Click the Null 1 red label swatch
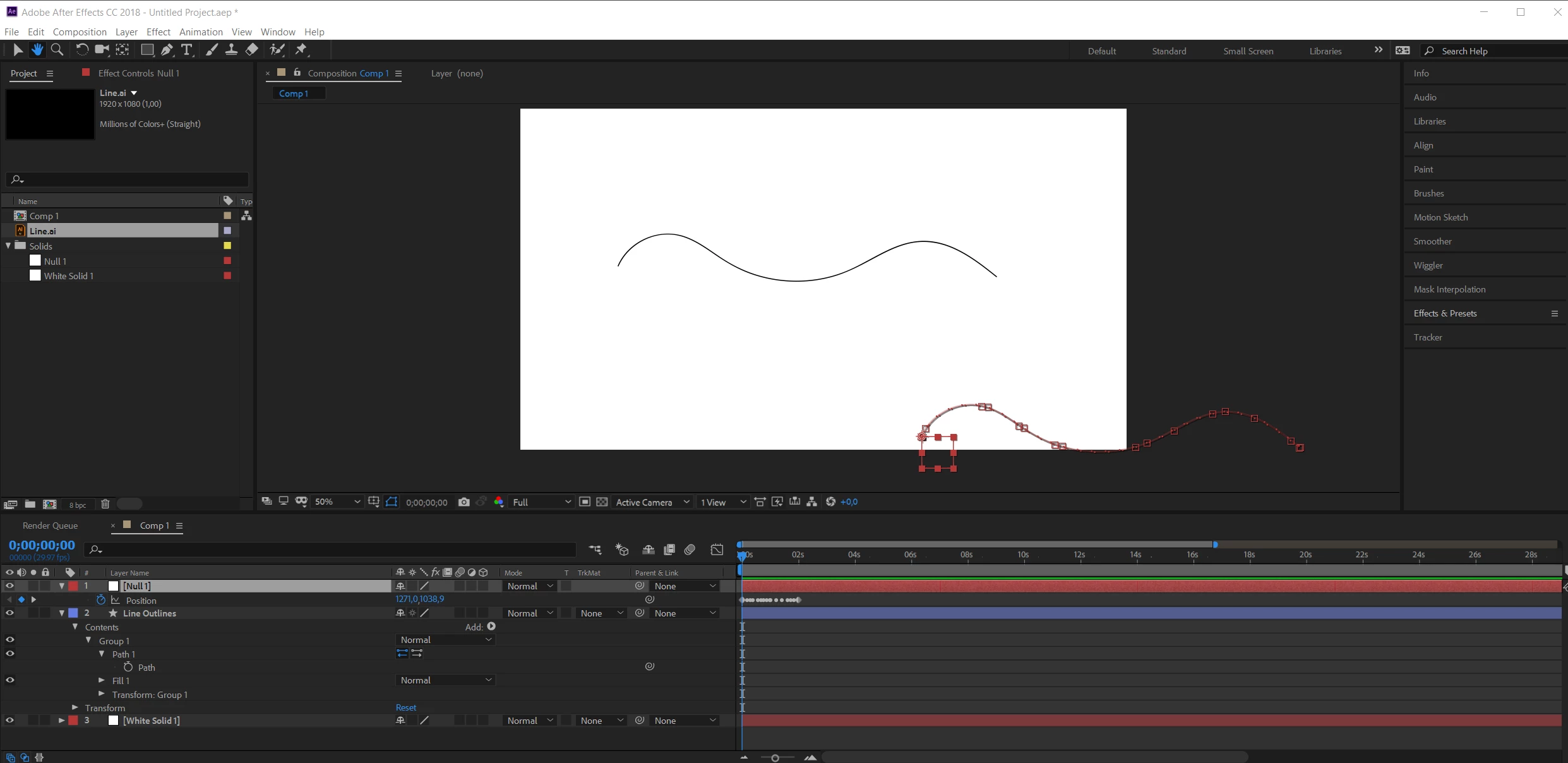The height and width of the screenshot is (763, 1568). coord(73,586)
